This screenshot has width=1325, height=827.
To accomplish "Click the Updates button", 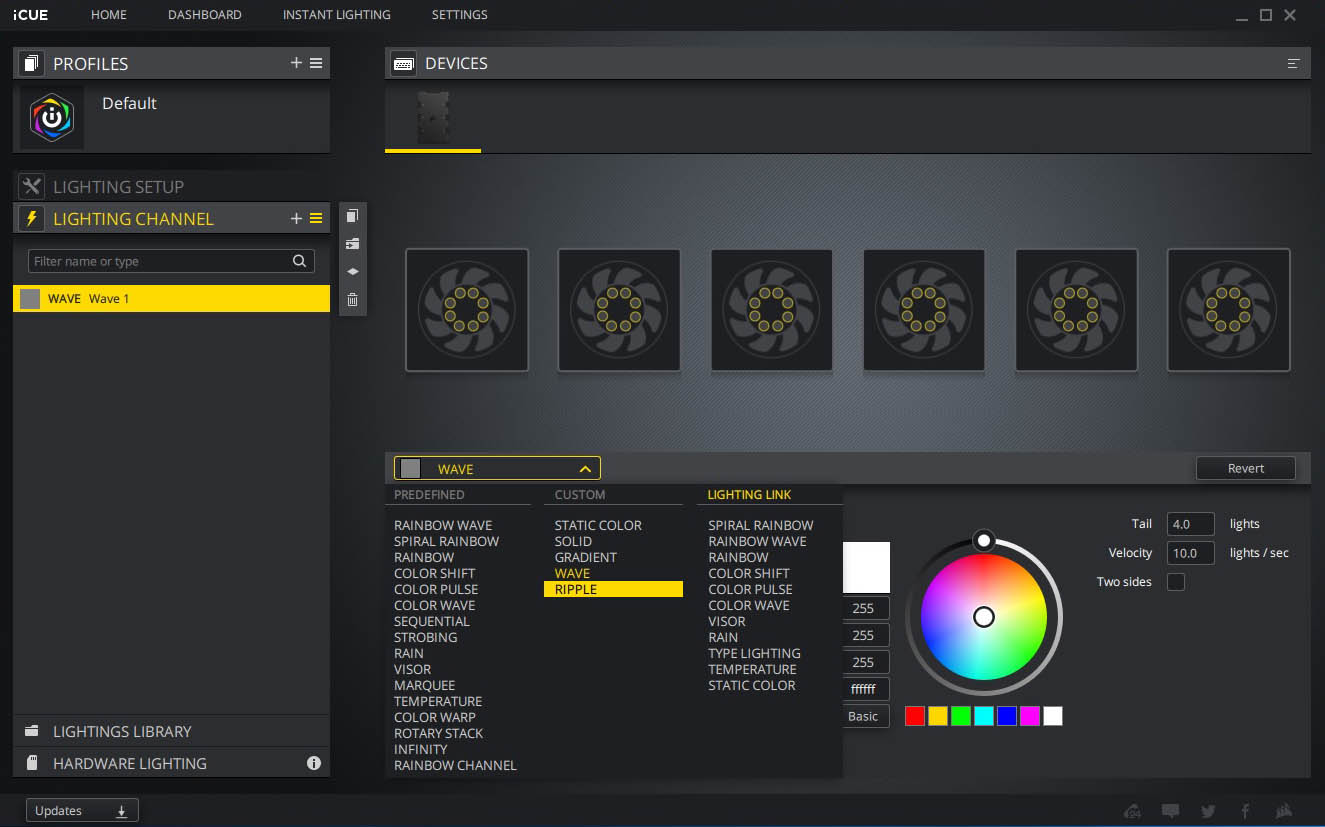I will click(81, 811).
